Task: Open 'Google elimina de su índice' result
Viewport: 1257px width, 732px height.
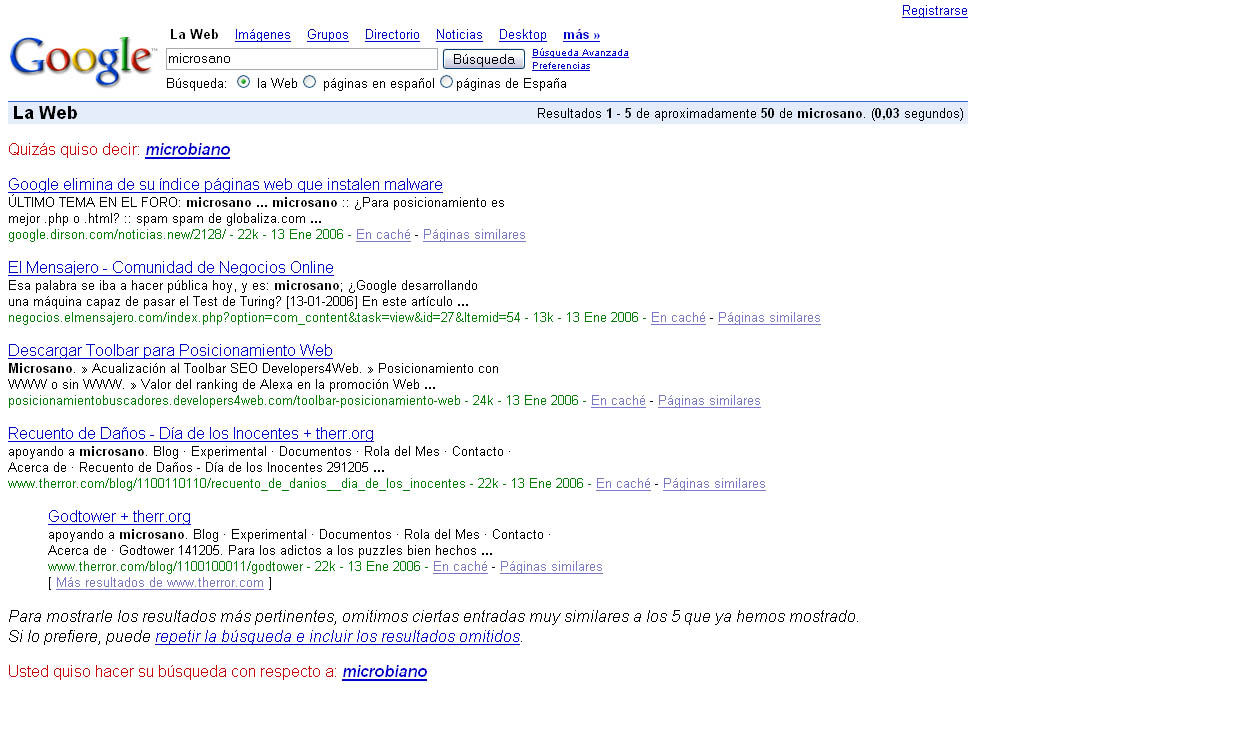Action: coord(225,185)
